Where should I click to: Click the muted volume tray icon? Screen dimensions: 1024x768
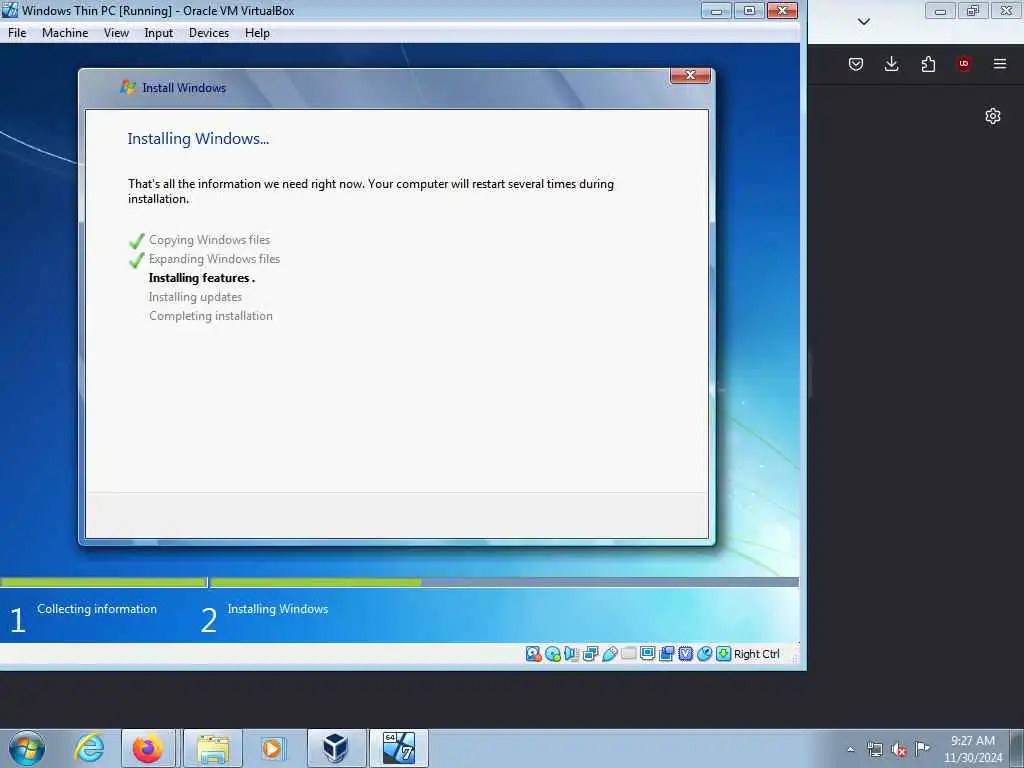[899, 750]
